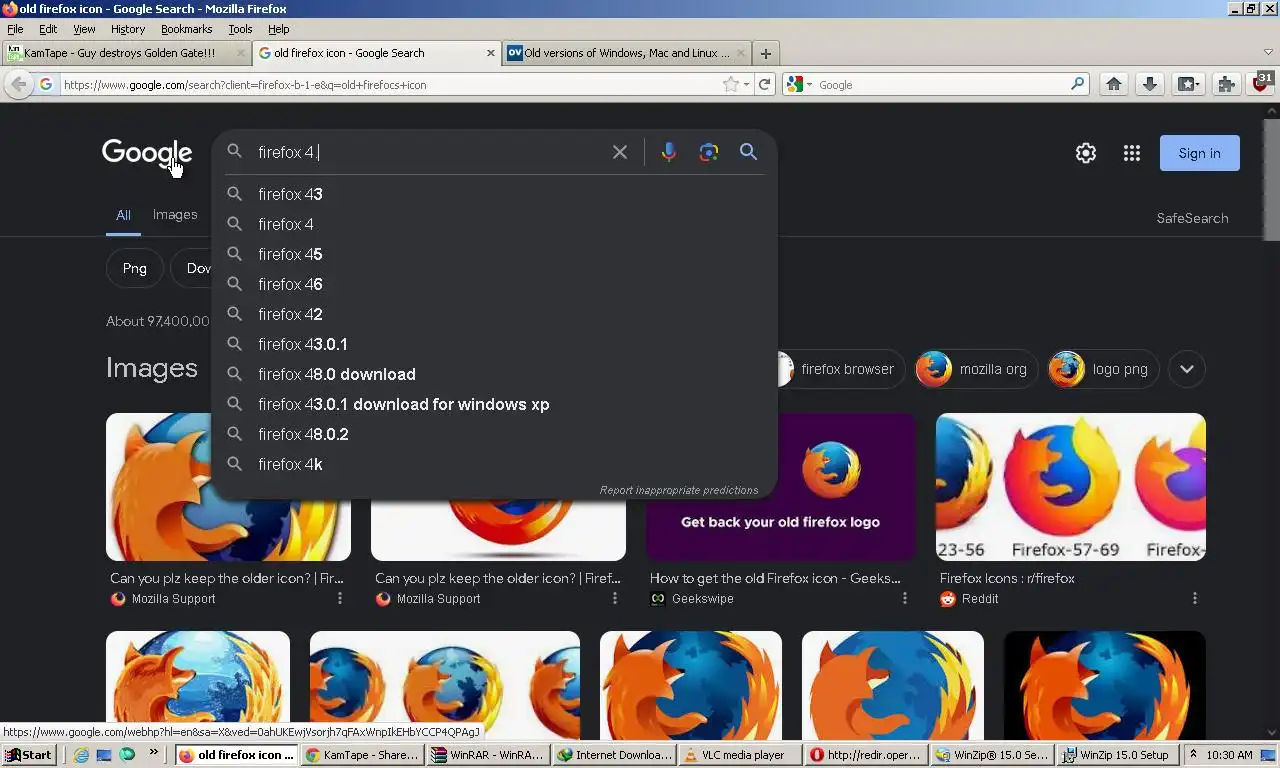Click Firefox address bar URL field

pos(390,85)
